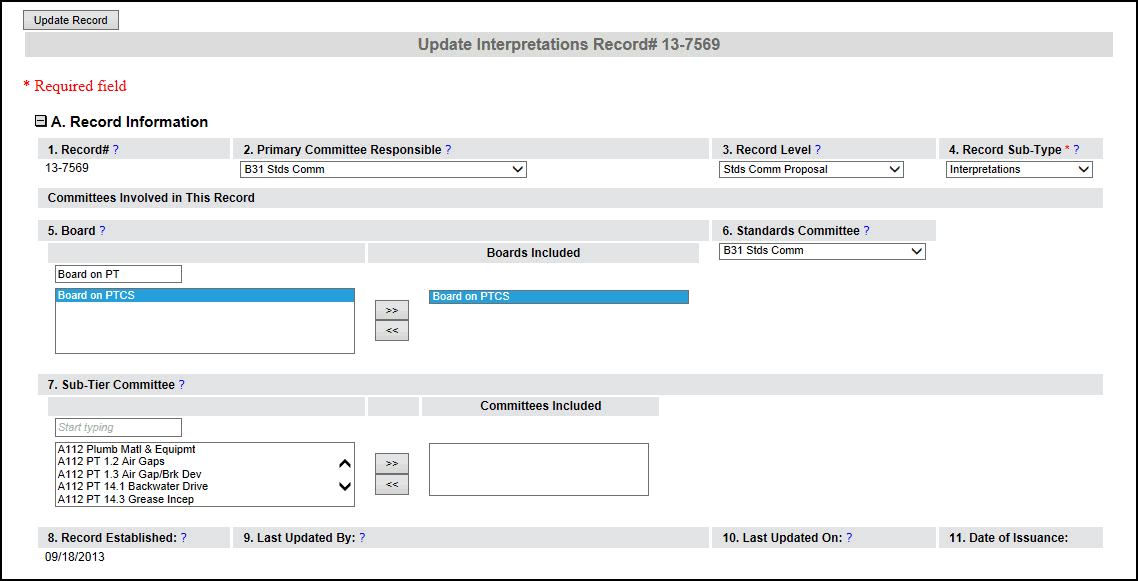The width and height of the screenshot is (1138, 581).
Task: Click the Update Record button
Action: (x=70, y=19)
